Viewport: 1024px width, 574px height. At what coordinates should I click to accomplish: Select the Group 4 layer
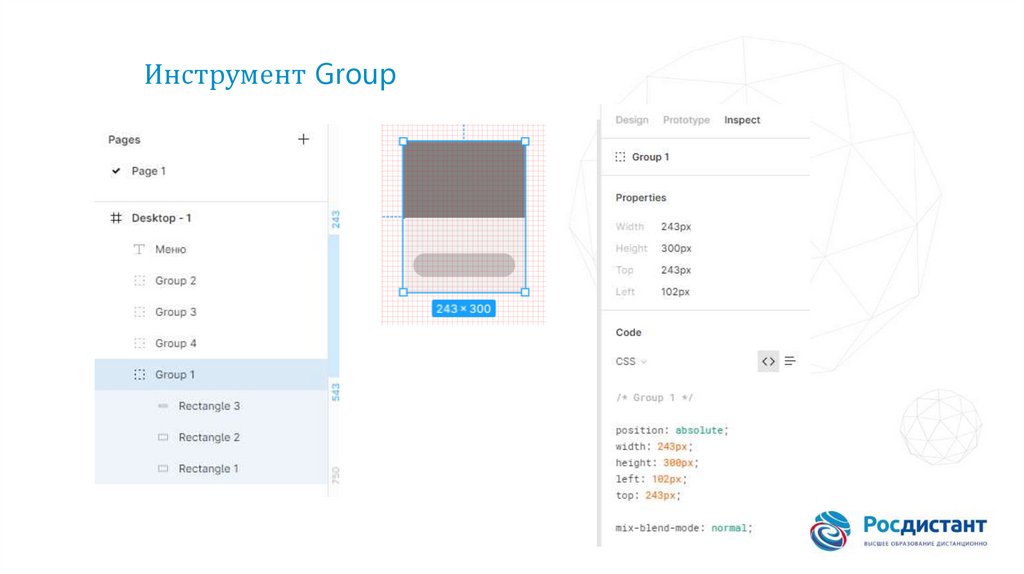pyautogui.click(x=175, y=343)
